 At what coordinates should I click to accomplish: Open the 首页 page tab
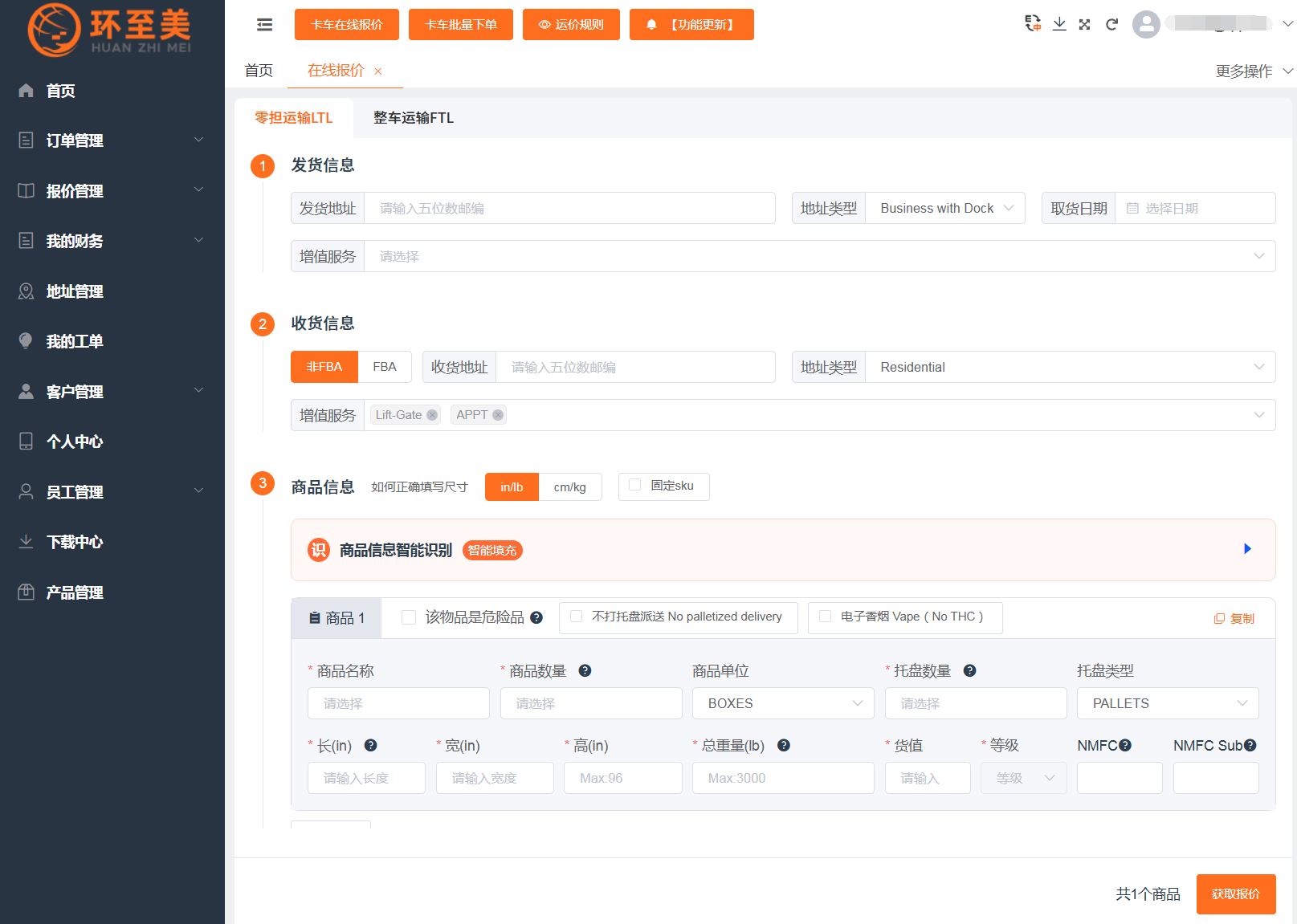(259, 71)
